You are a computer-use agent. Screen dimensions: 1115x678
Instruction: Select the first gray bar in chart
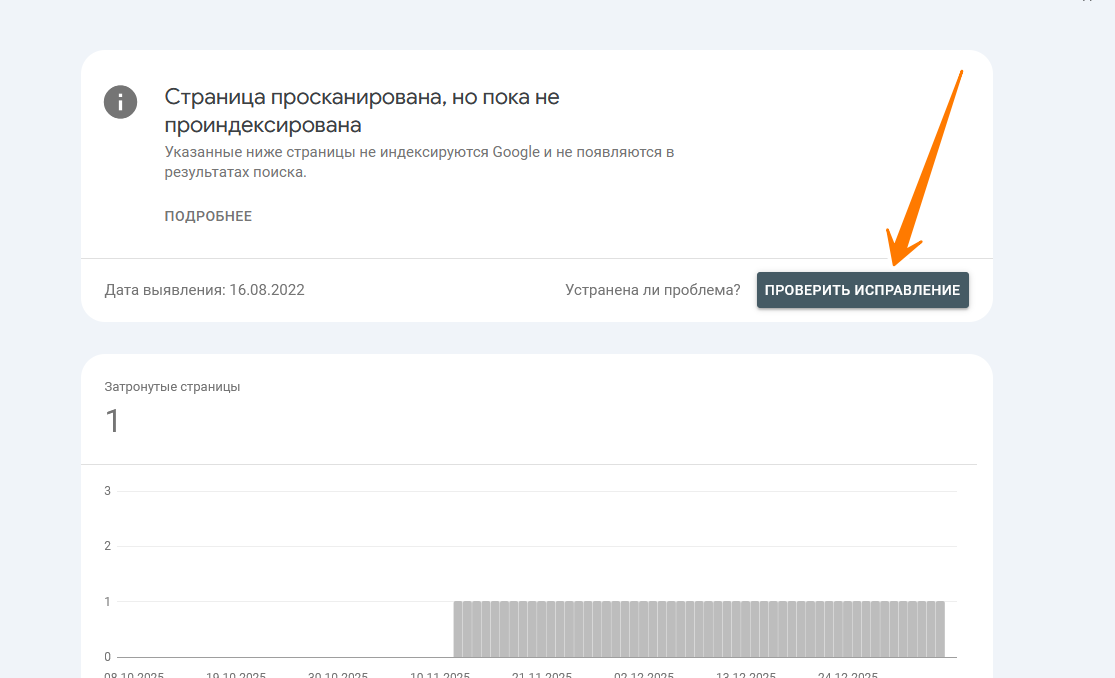point(458,629)
